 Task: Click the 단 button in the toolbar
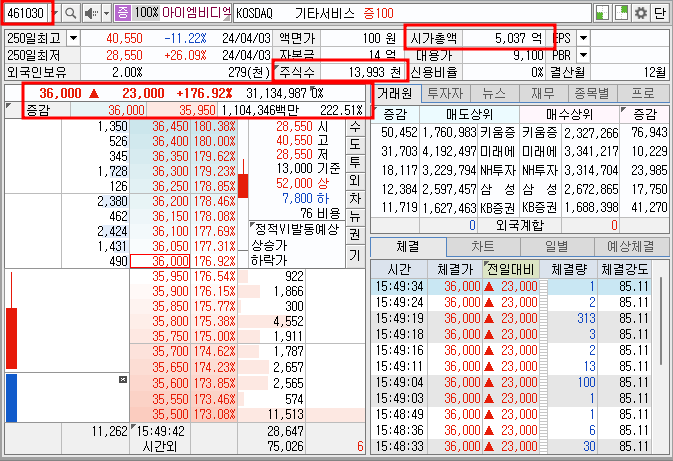pos(660,13)
